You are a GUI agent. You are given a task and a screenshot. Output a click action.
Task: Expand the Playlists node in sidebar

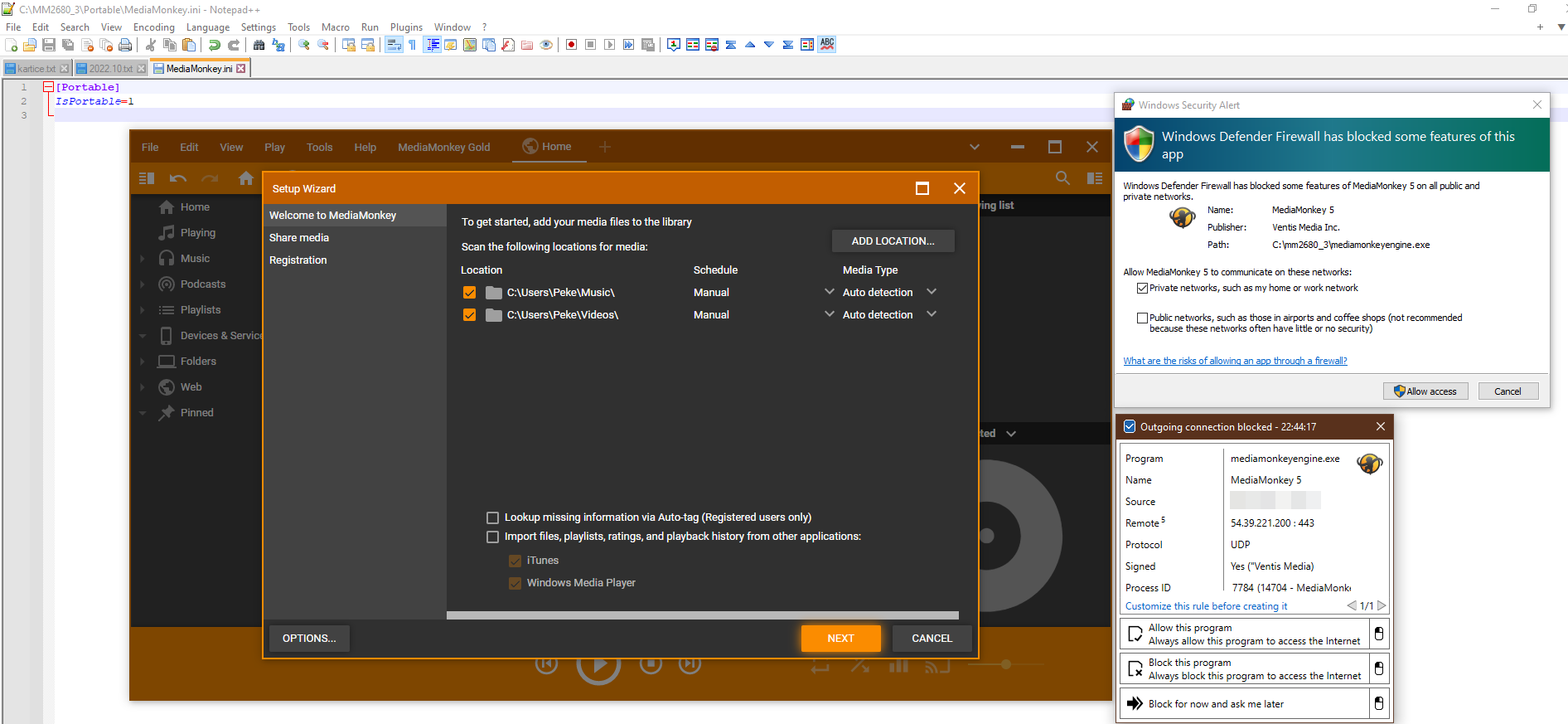pyautogui.click(x=143, y=310)
